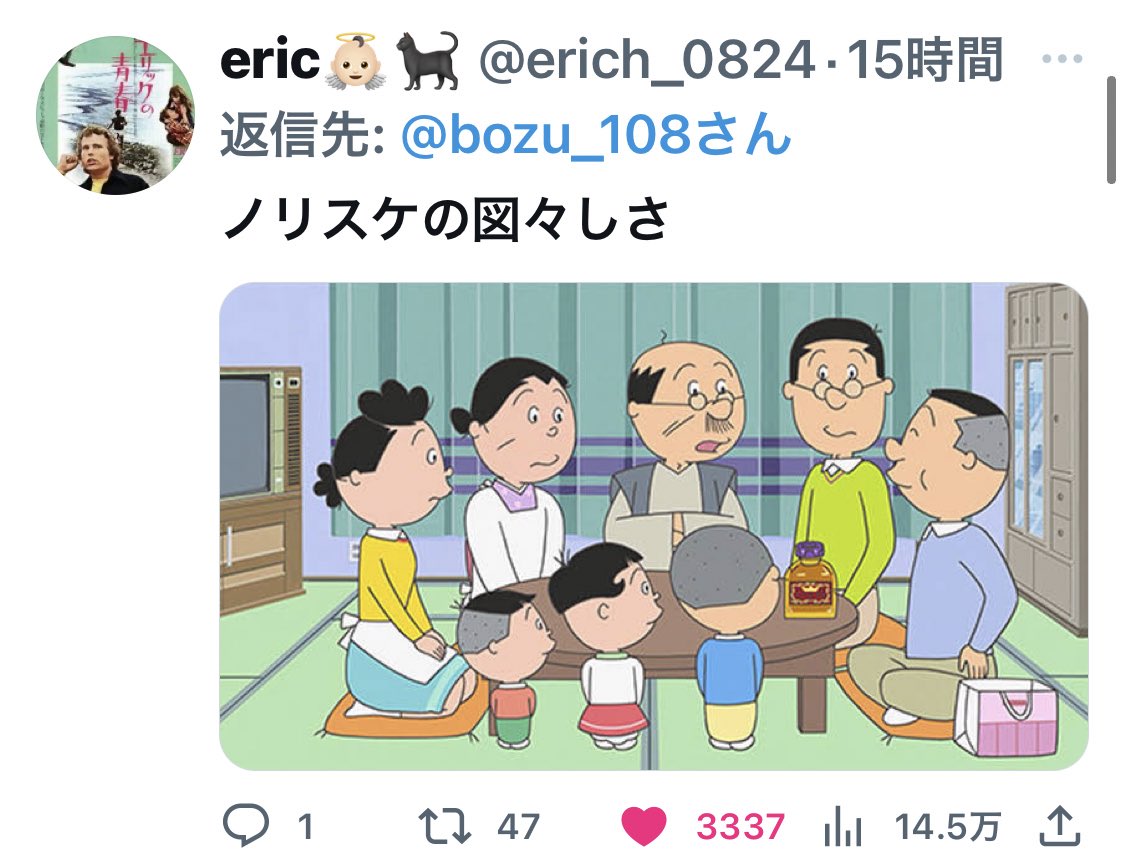This screenshot has height=861, width=1124.
Task: Click the retweet count 47
Action: pos(518,827)
